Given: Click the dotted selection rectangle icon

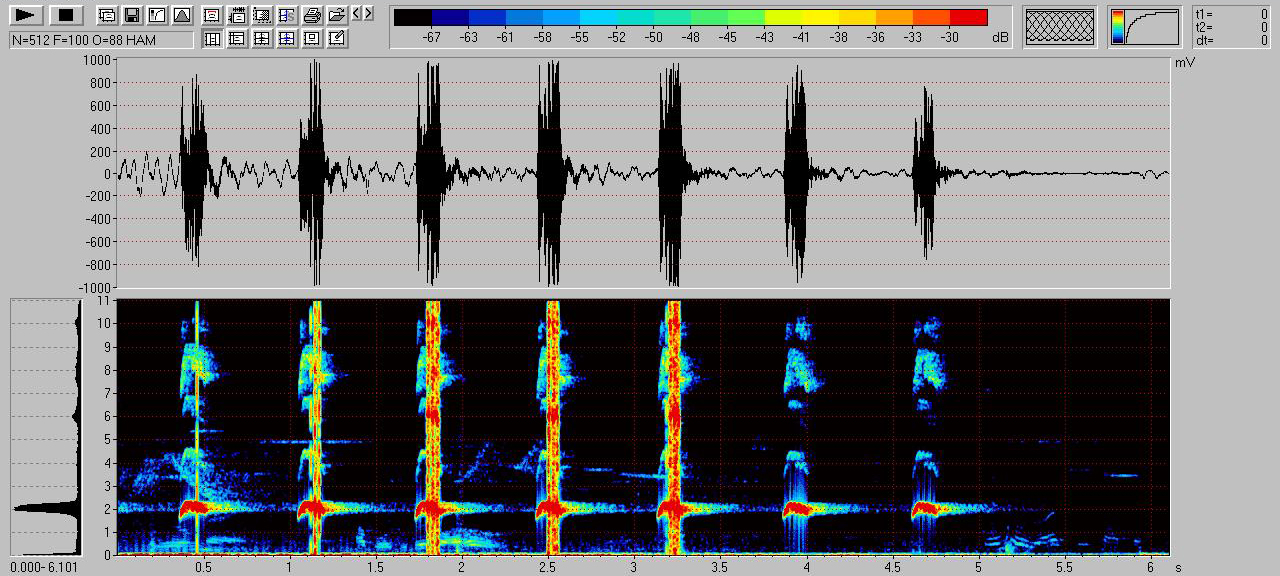Looking at the screenshot, I should tap(262, 15).
